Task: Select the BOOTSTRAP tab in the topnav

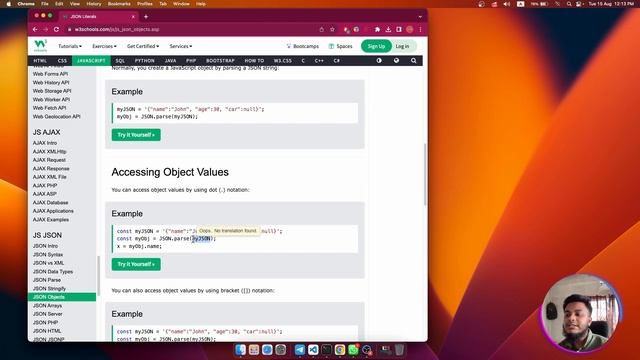Action: coord(220,60)
